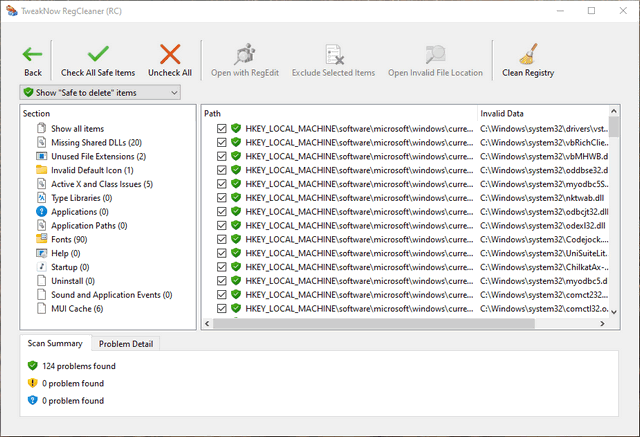640x437 pixels.
Task: Click the Check All Safe Items checkmark
Action: pyautogui.click(x=98, y=55)
